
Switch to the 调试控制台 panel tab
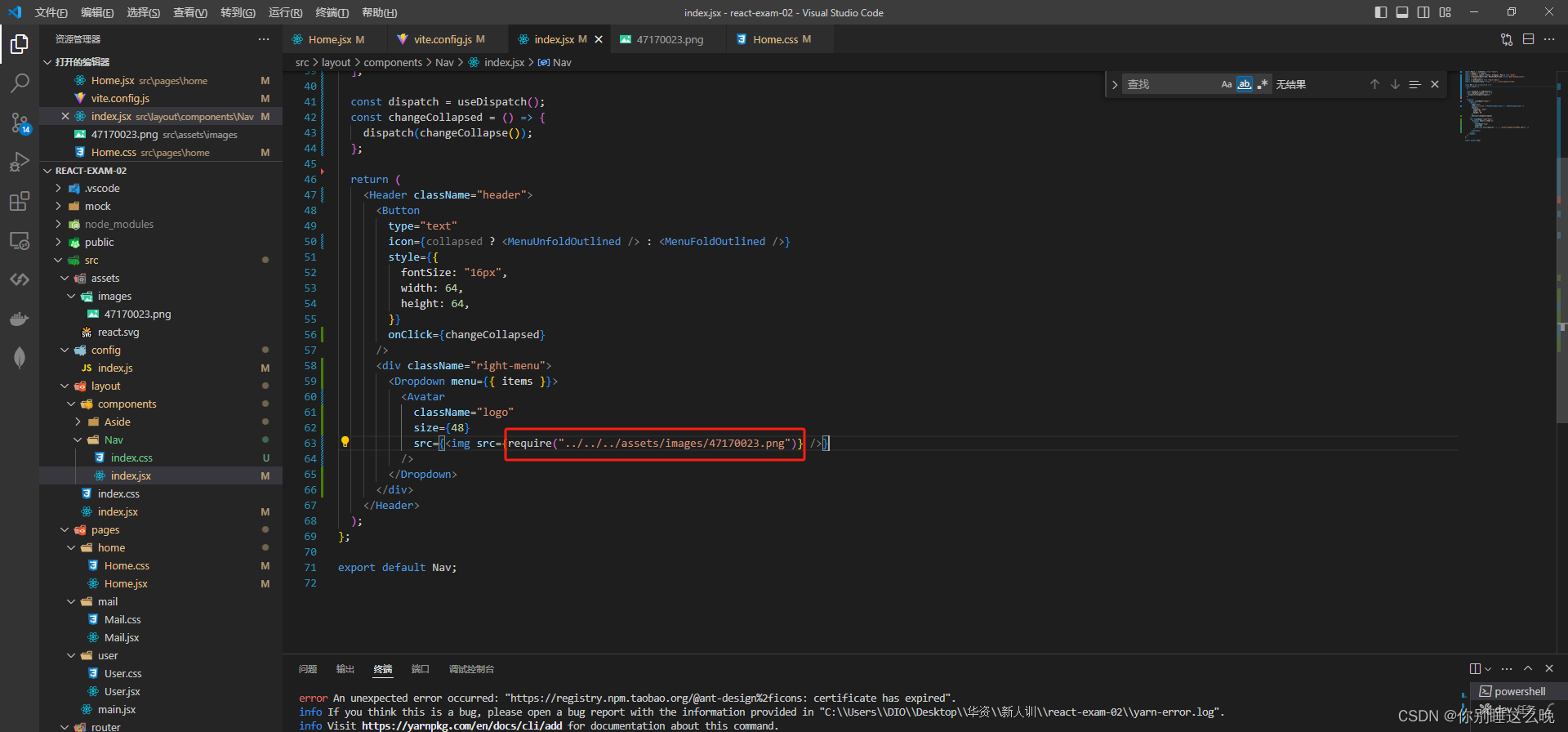(x=471, y=669)
